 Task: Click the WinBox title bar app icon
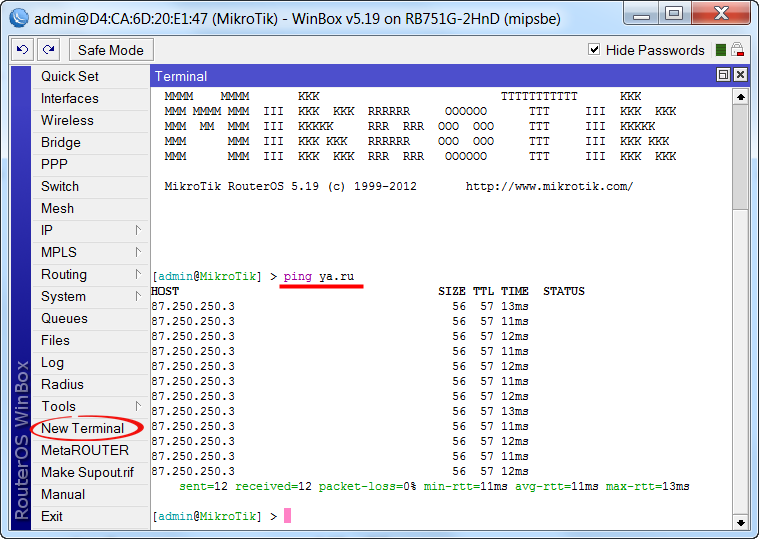(x=17, y=18)
